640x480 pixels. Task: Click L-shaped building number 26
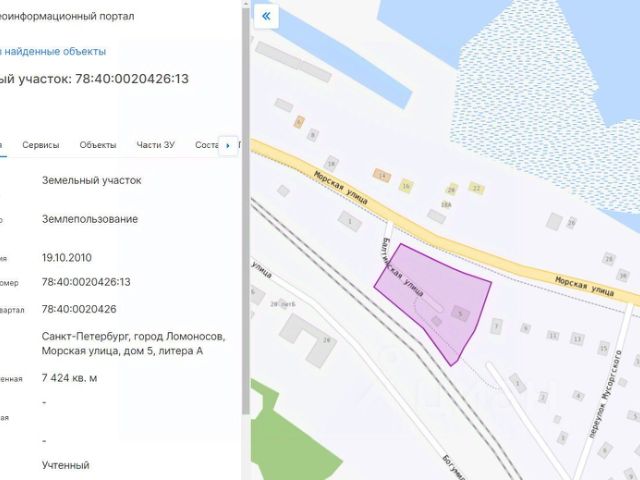309,339
